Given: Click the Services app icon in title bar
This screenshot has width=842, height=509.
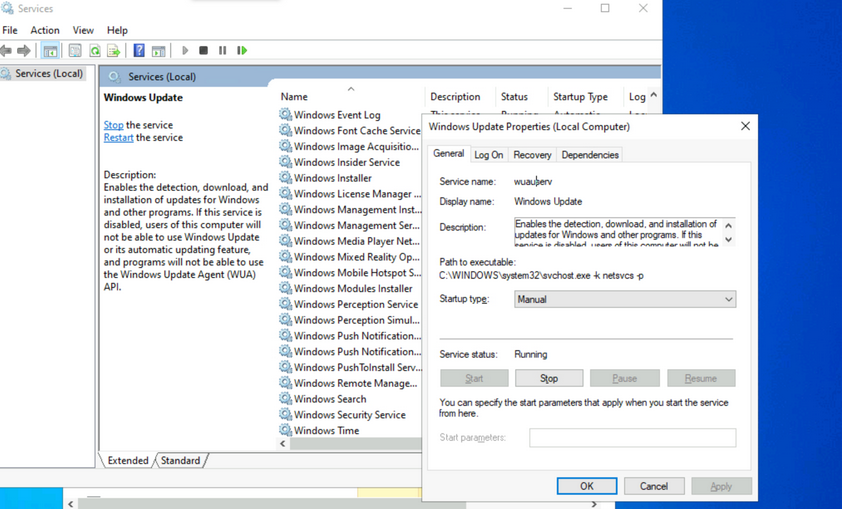Looking at the screenshot, I should 6,8.
